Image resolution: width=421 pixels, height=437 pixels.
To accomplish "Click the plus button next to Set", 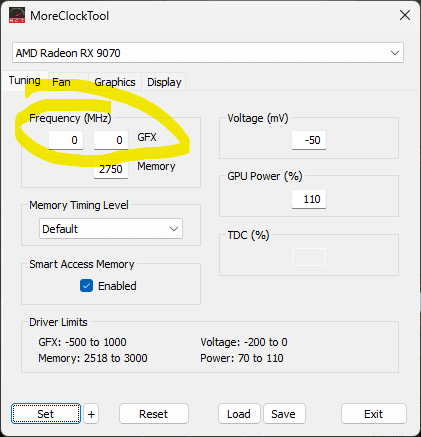I will point(91,414).
